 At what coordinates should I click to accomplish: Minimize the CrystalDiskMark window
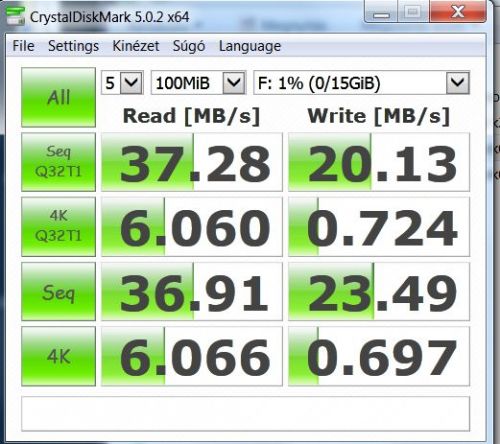coord(382,12)
